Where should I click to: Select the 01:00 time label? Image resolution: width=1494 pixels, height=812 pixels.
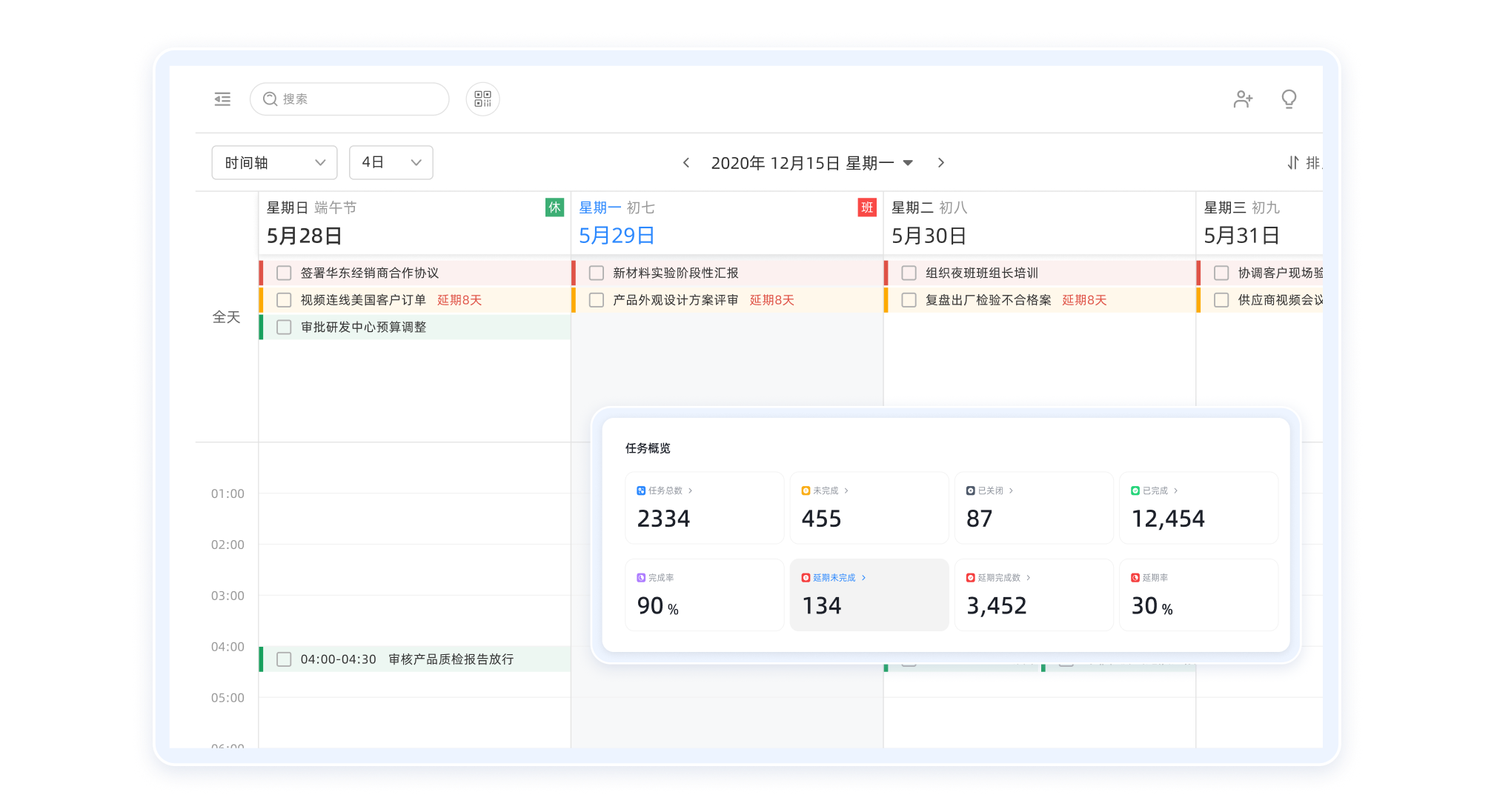pyautogui.click(x=228, y=494)
